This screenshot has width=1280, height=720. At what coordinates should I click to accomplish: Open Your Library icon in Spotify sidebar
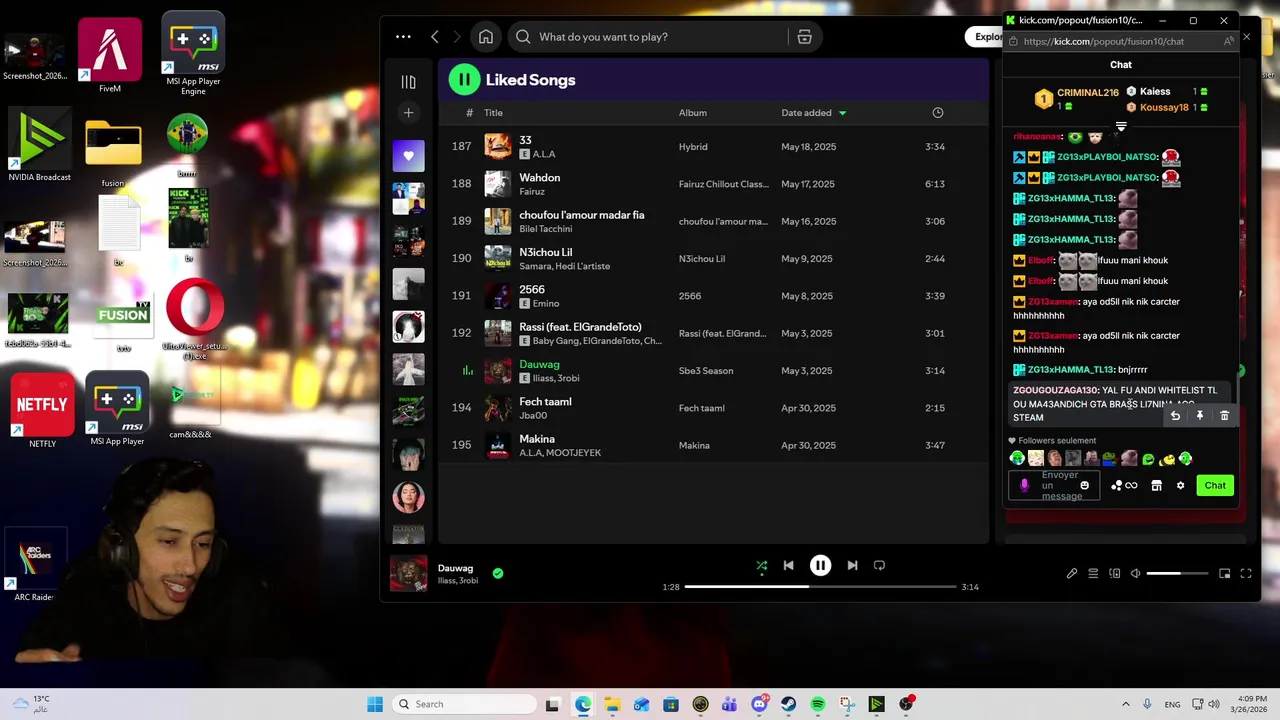(x=408, y=82)
